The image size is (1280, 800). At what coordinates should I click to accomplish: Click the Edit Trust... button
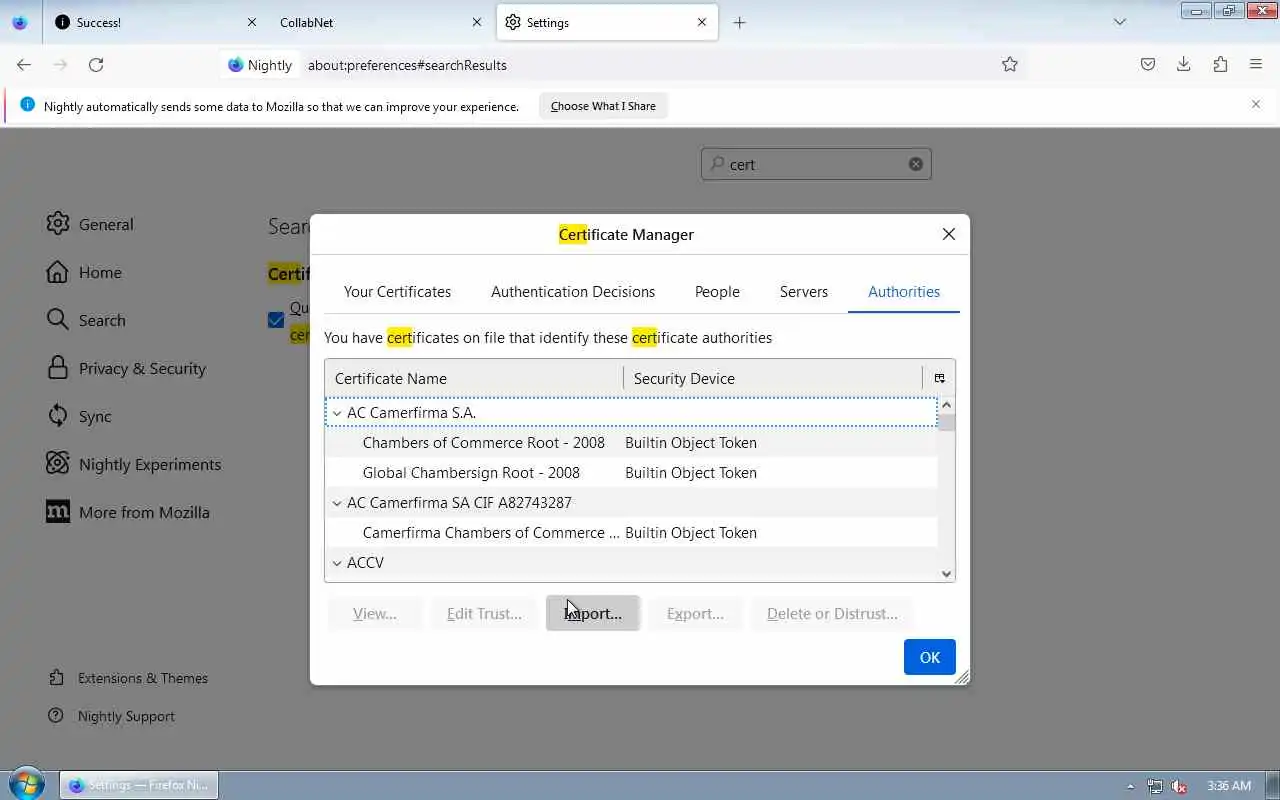(484, 613)
